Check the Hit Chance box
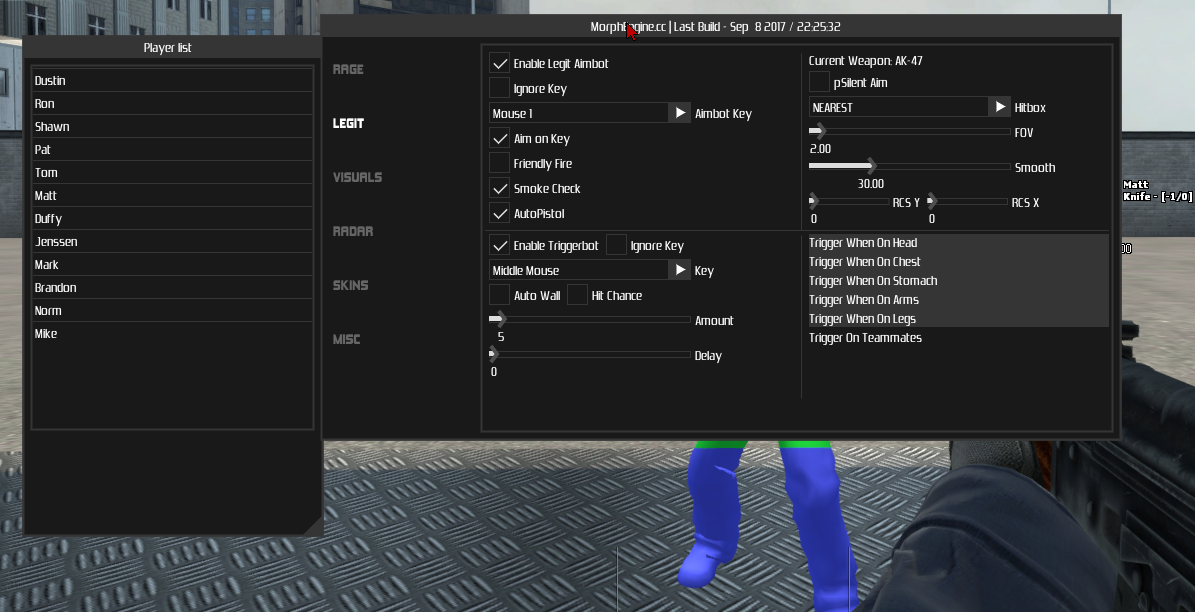This screenshot has width=1195, height=612. [x=578, y=296]
